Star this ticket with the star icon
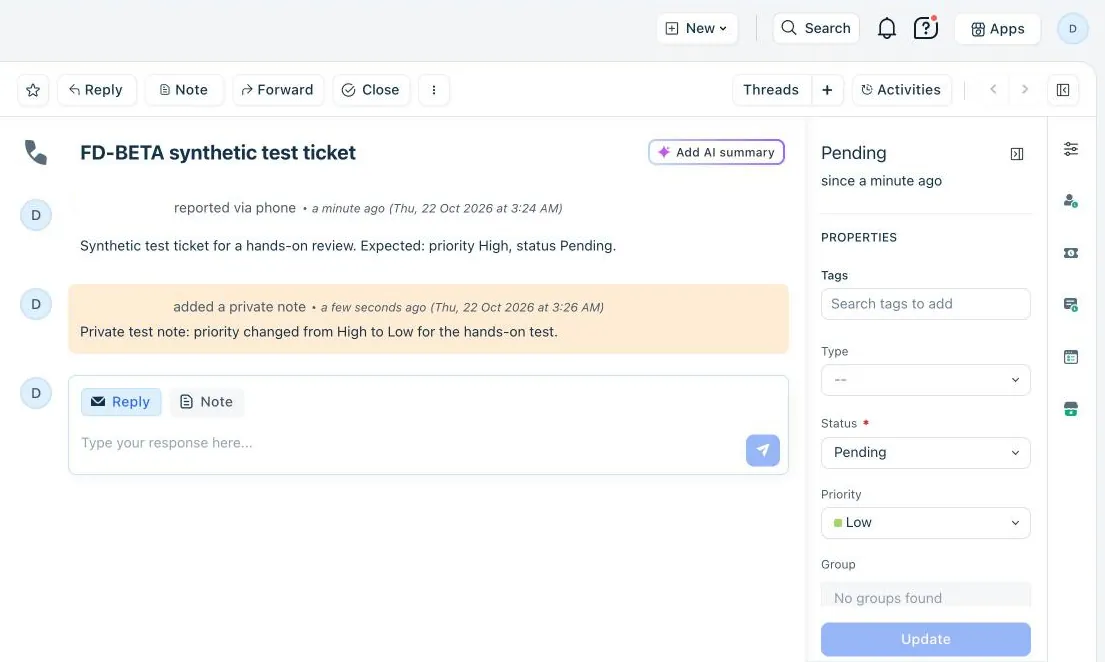Screen dimensions: 1105x662 pyautogui.click(x=32, y=90)
